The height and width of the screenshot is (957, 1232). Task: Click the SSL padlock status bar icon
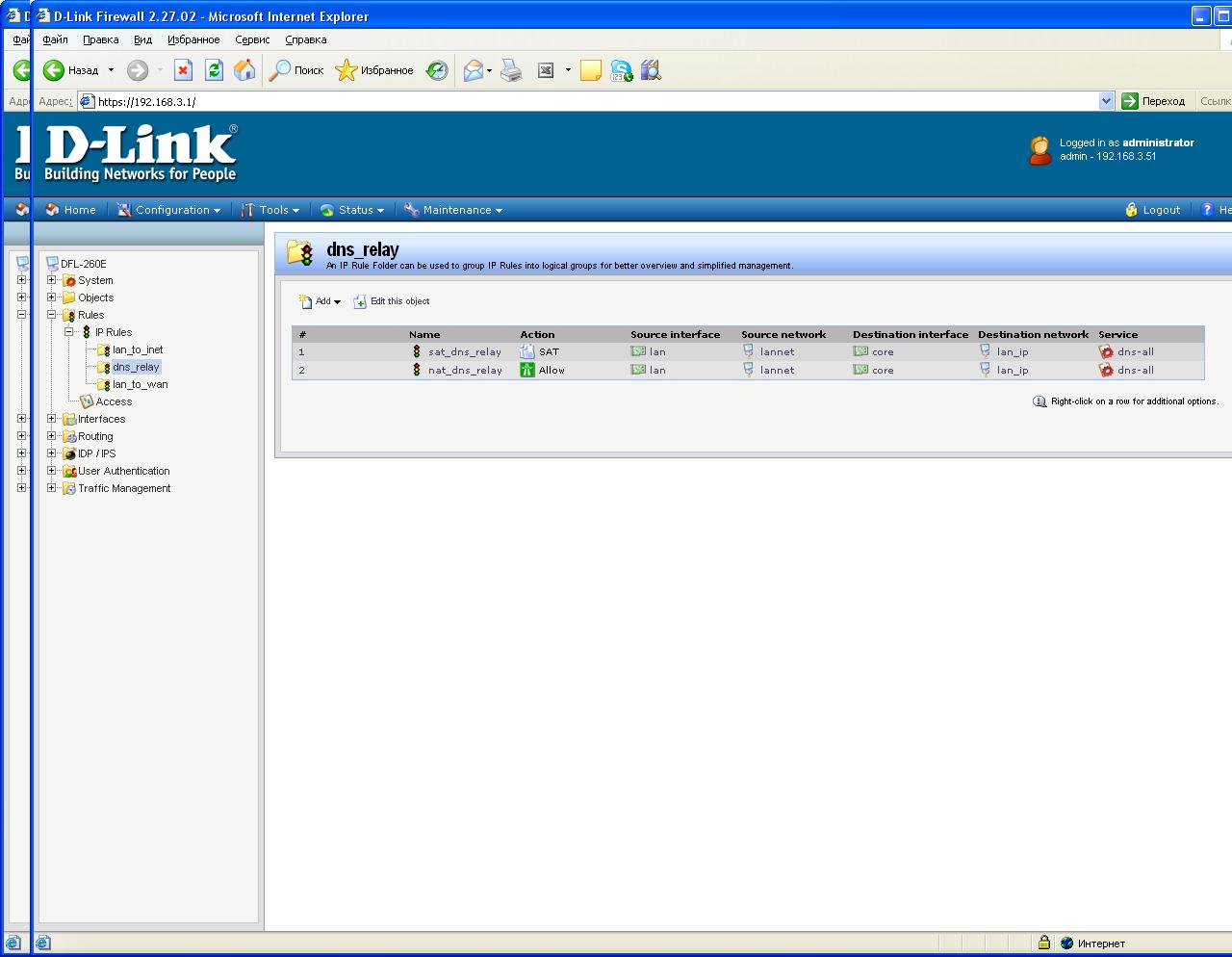pyautogui.click(x=1043, y=943)
